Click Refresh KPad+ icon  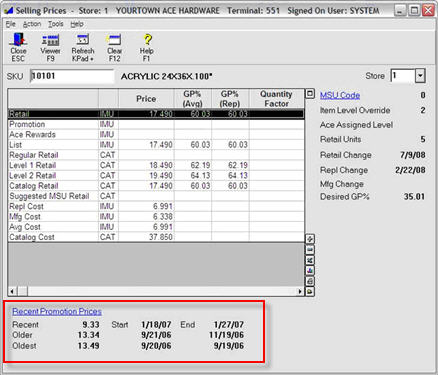pyautogui.click(x=83, y=47)
